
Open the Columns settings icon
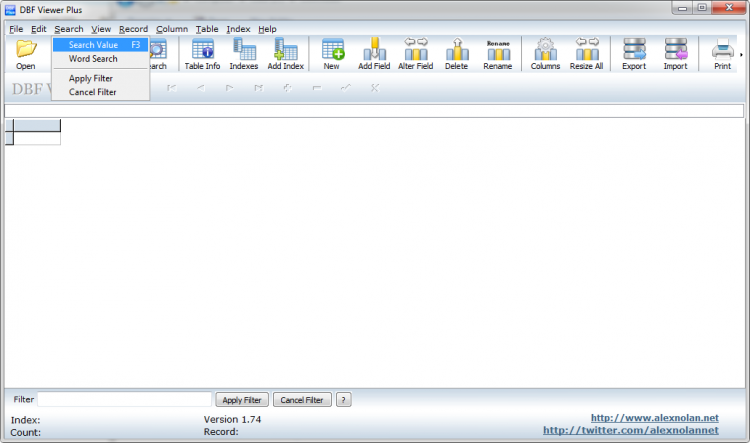[545, 54]
